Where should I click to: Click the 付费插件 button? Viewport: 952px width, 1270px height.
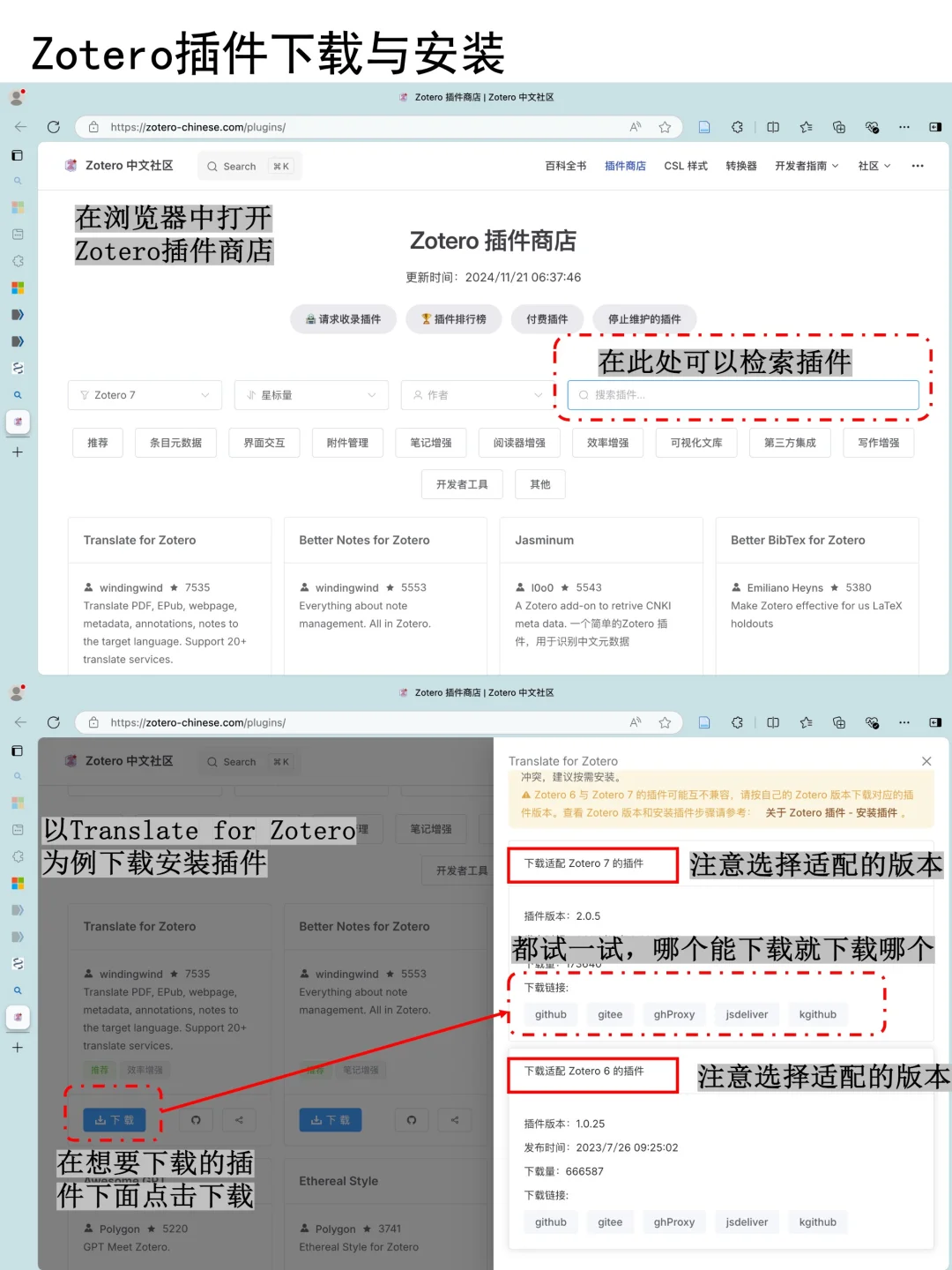coord(547,319)
